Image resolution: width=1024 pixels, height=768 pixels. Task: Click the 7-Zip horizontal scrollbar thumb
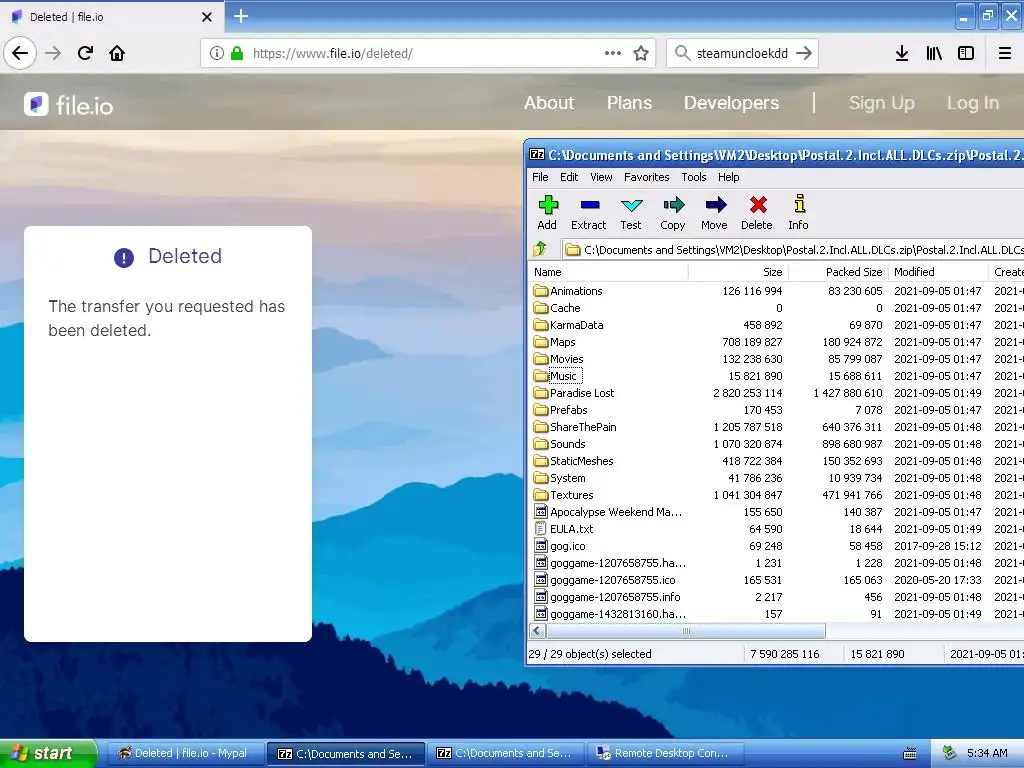click(x=686, y=631)
